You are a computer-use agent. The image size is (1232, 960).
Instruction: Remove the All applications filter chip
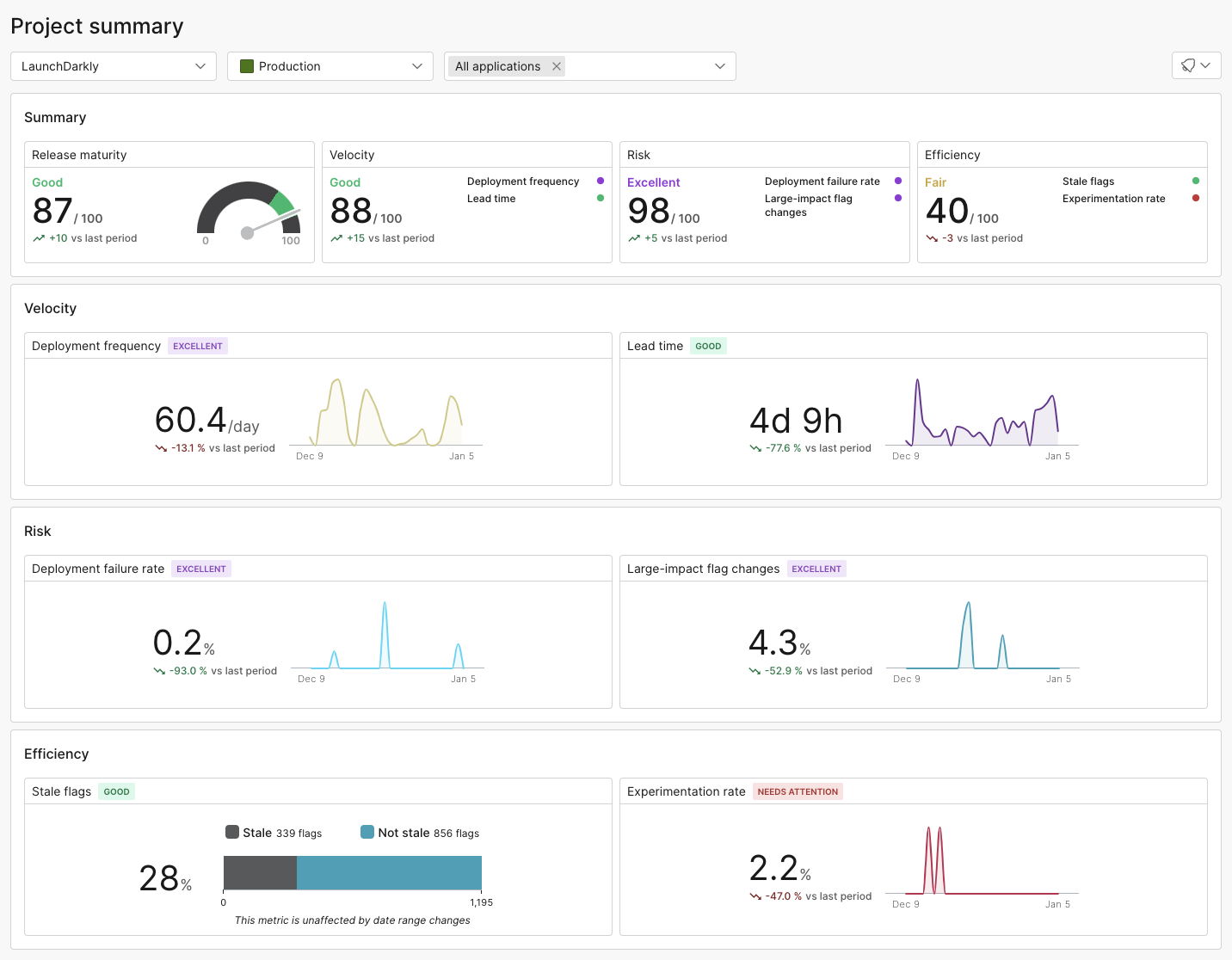pos(557,66)
